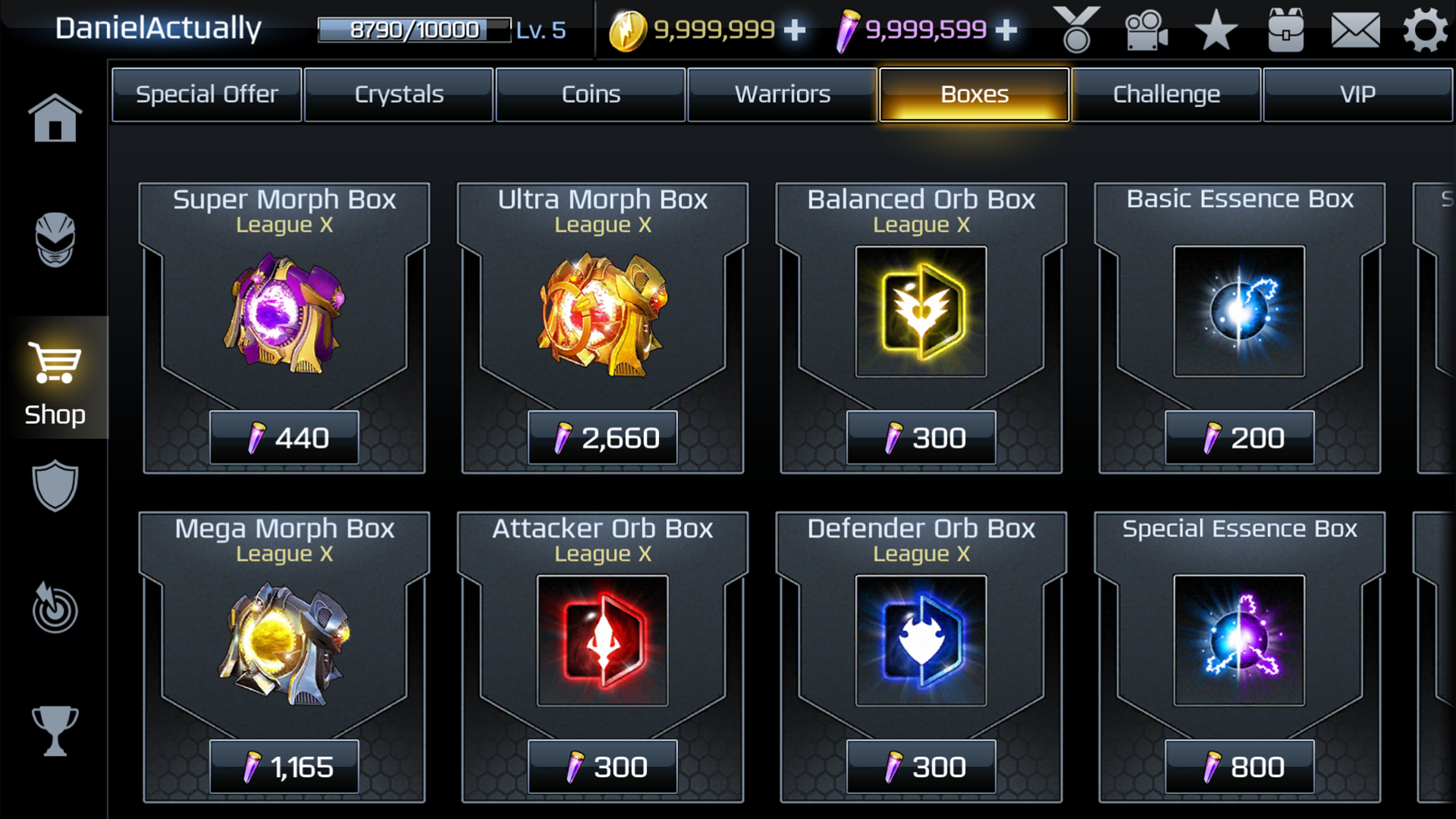1456x819 pixels.
Task: Open the medal achievements icon
Action: click(x=1076, y=30)
